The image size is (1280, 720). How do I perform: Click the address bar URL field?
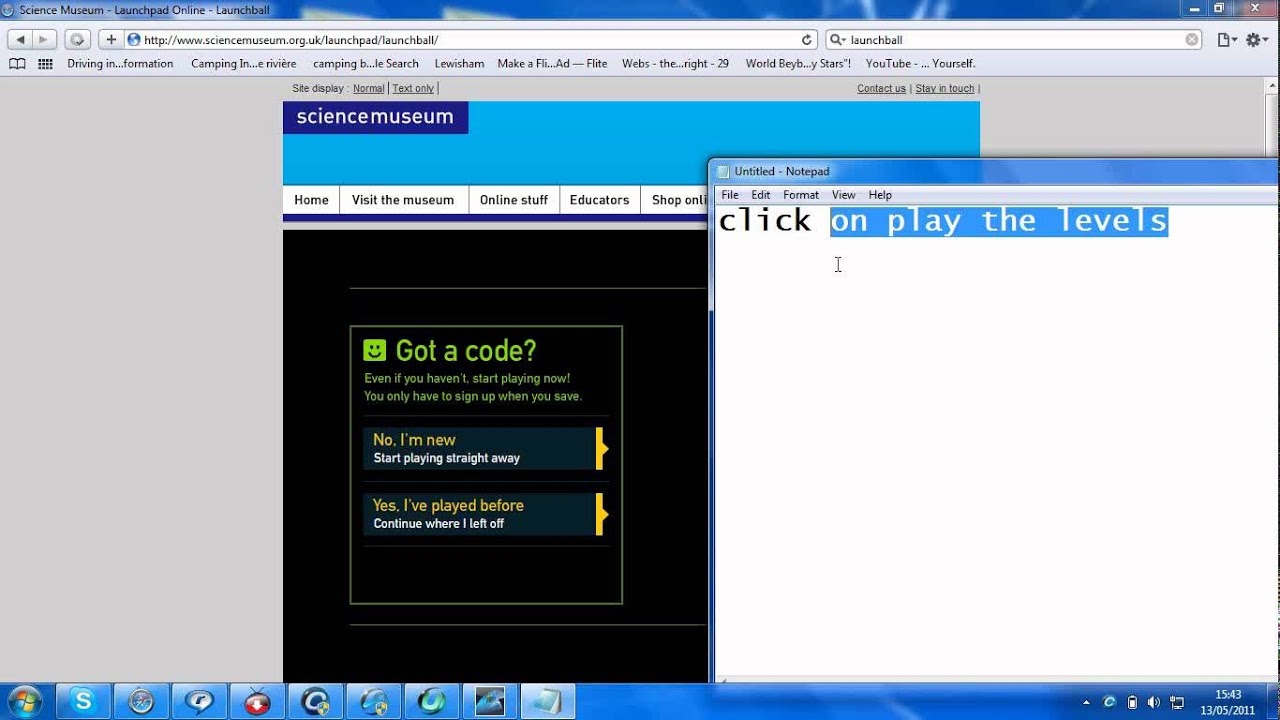470,40
